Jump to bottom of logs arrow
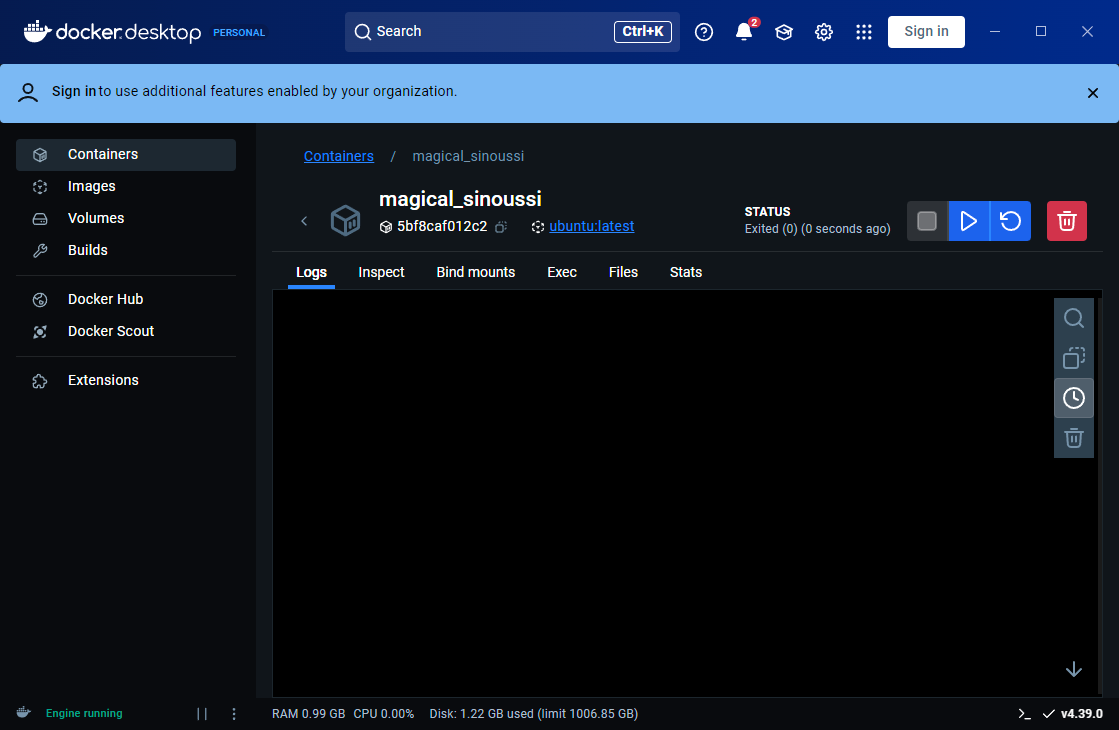 click(1074, 669)
